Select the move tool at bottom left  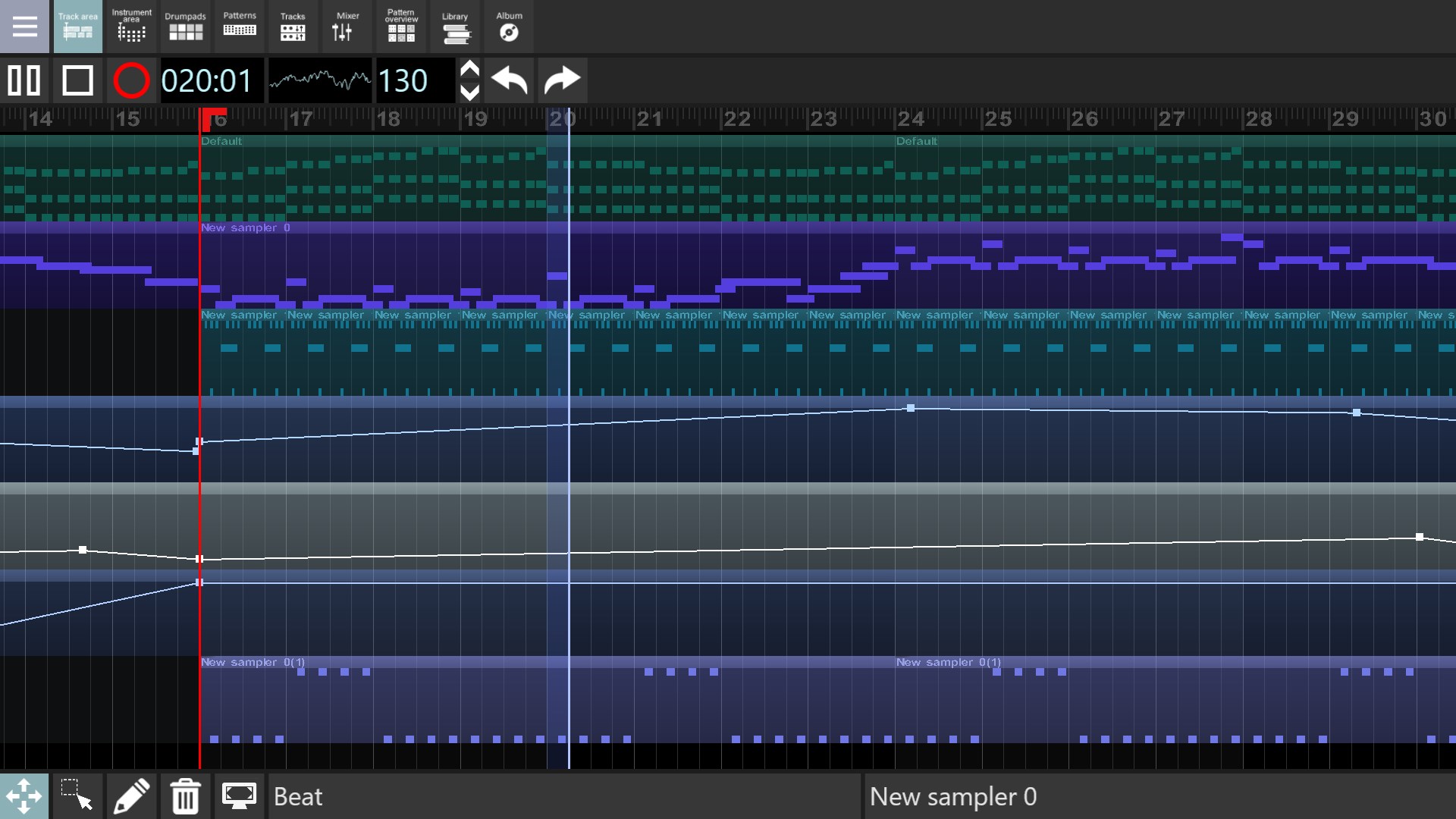pyautogui.click(x=25, y=795)
